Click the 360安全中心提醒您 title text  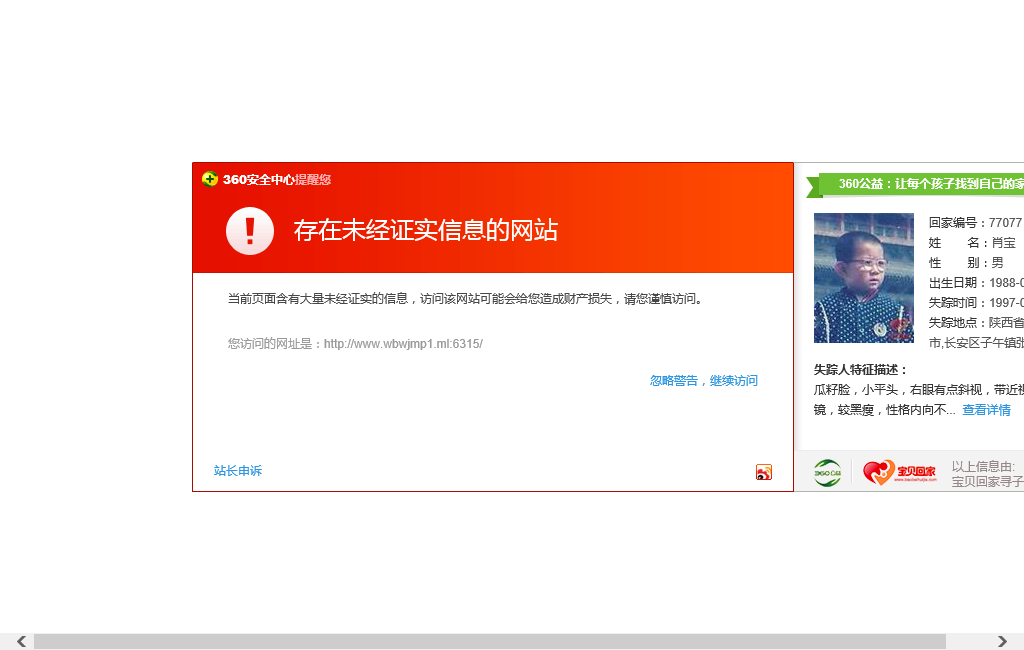tap(277, 180)
